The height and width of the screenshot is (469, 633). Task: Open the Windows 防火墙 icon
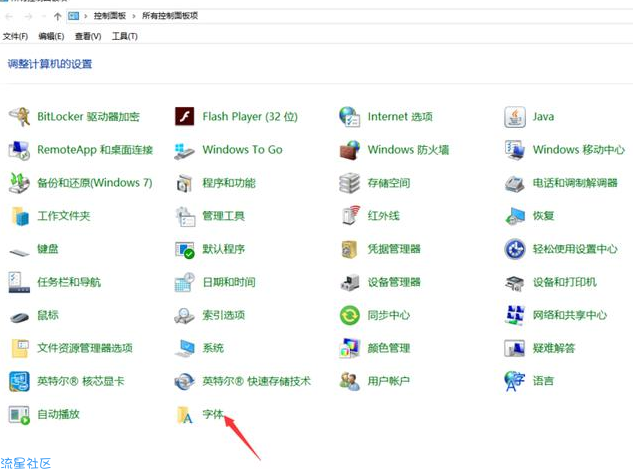350,150
